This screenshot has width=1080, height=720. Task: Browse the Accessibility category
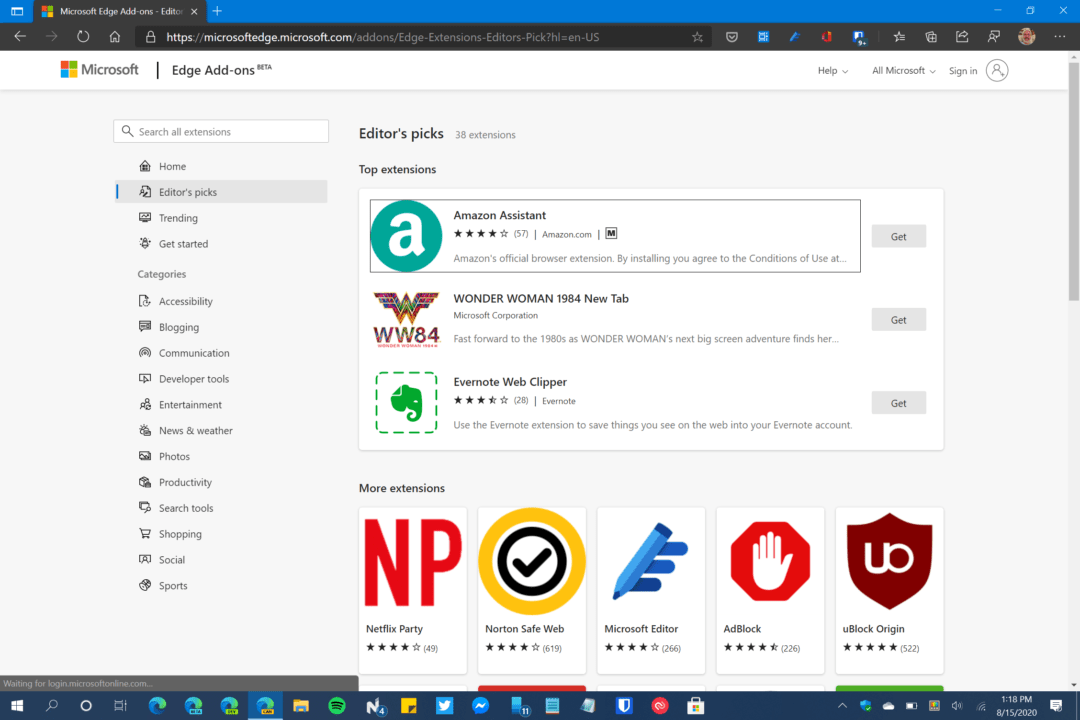pos(186,300)
